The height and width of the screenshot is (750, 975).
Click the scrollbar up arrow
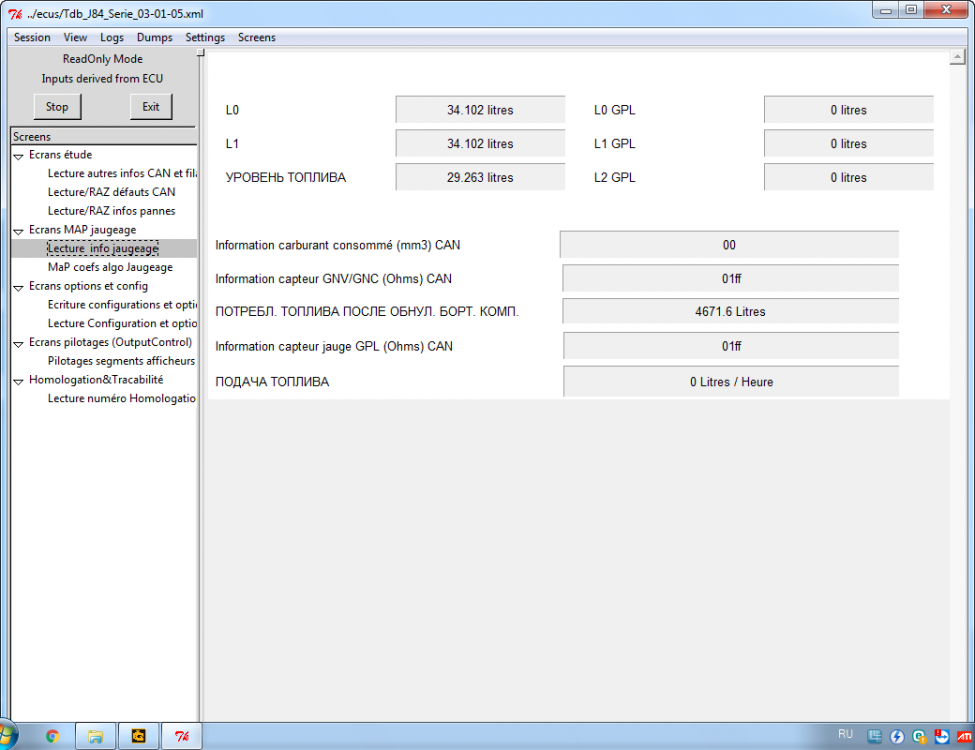958,58
